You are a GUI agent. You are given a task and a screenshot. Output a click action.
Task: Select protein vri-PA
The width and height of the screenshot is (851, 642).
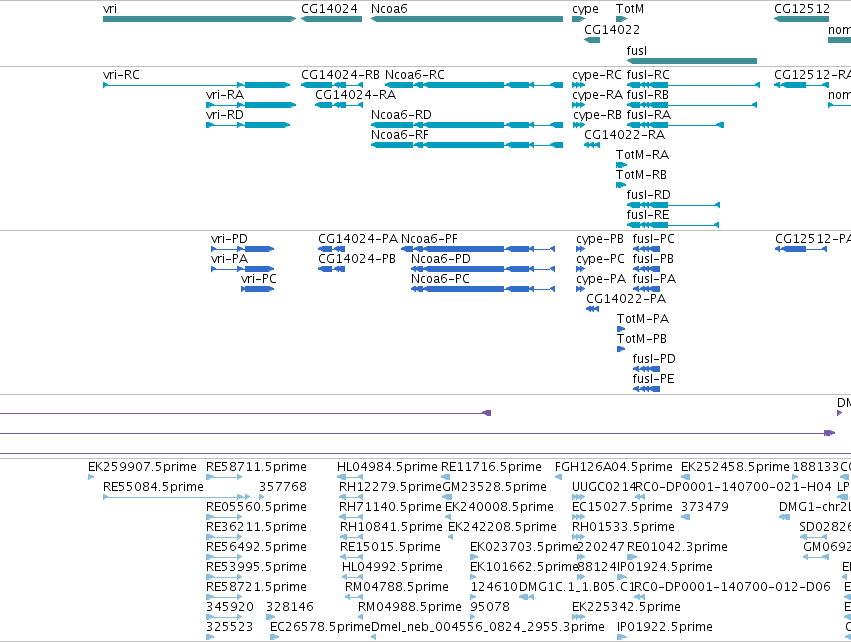click(x=243, y=269)
